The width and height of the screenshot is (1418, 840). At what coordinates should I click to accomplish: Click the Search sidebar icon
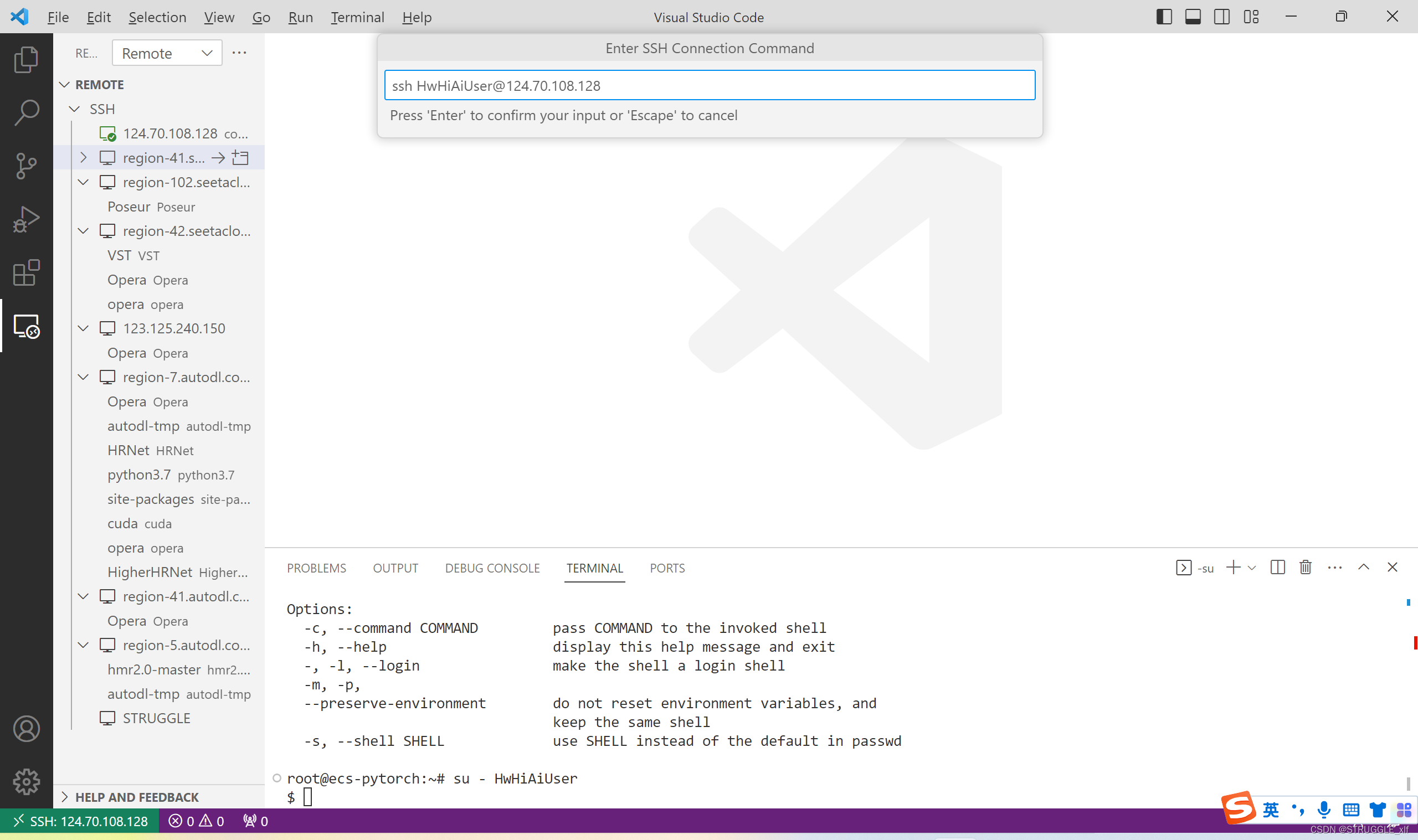[x=26, y=112]
